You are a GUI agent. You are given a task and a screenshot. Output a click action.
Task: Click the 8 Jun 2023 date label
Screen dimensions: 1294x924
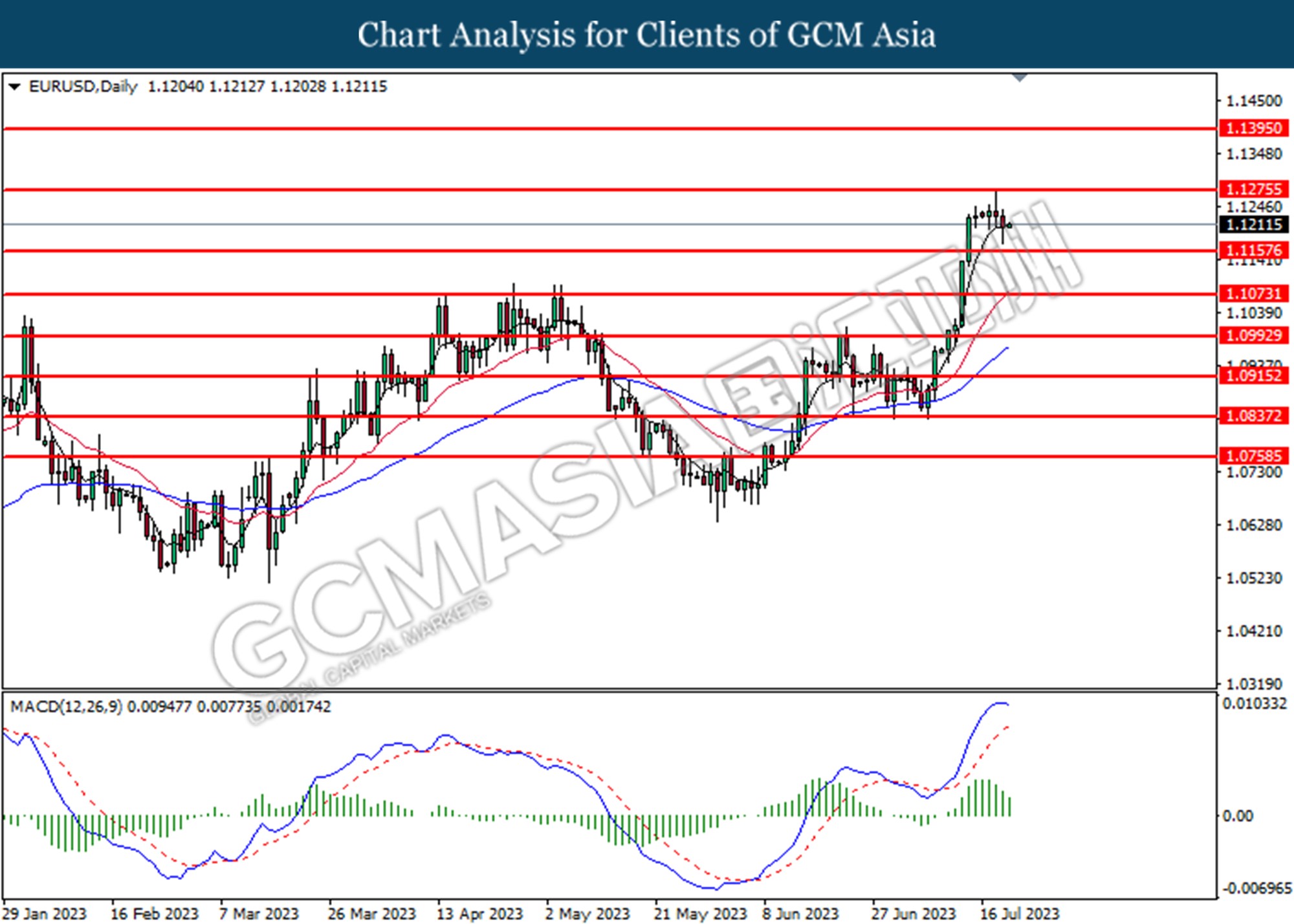click(800, 914)
